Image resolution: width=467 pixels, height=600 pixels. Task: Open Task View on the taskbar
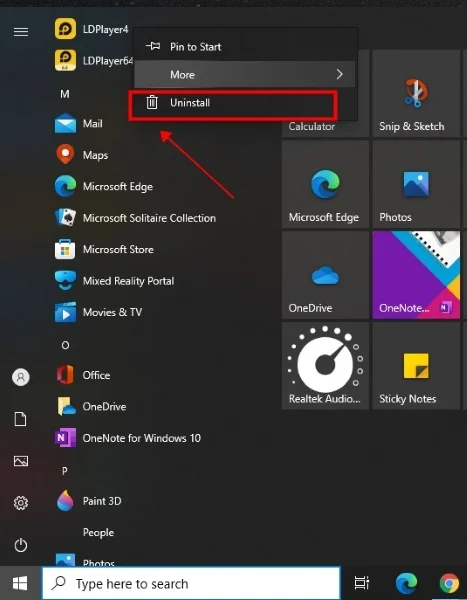tap(361, 583)
